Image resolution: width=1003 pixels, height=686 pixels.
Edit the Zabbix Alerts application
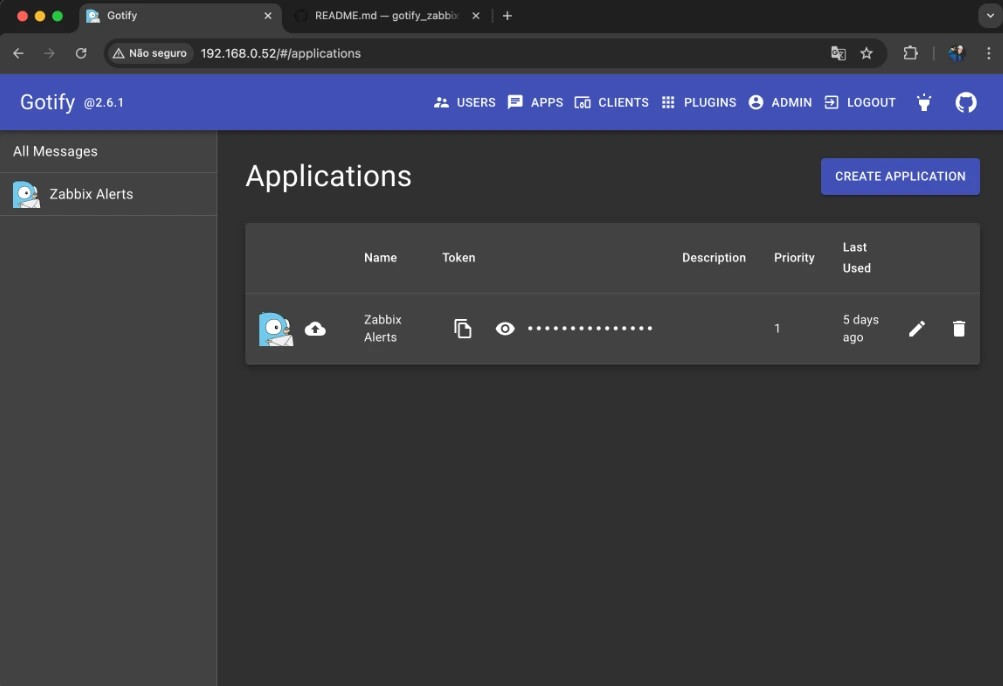click(917, 328)
